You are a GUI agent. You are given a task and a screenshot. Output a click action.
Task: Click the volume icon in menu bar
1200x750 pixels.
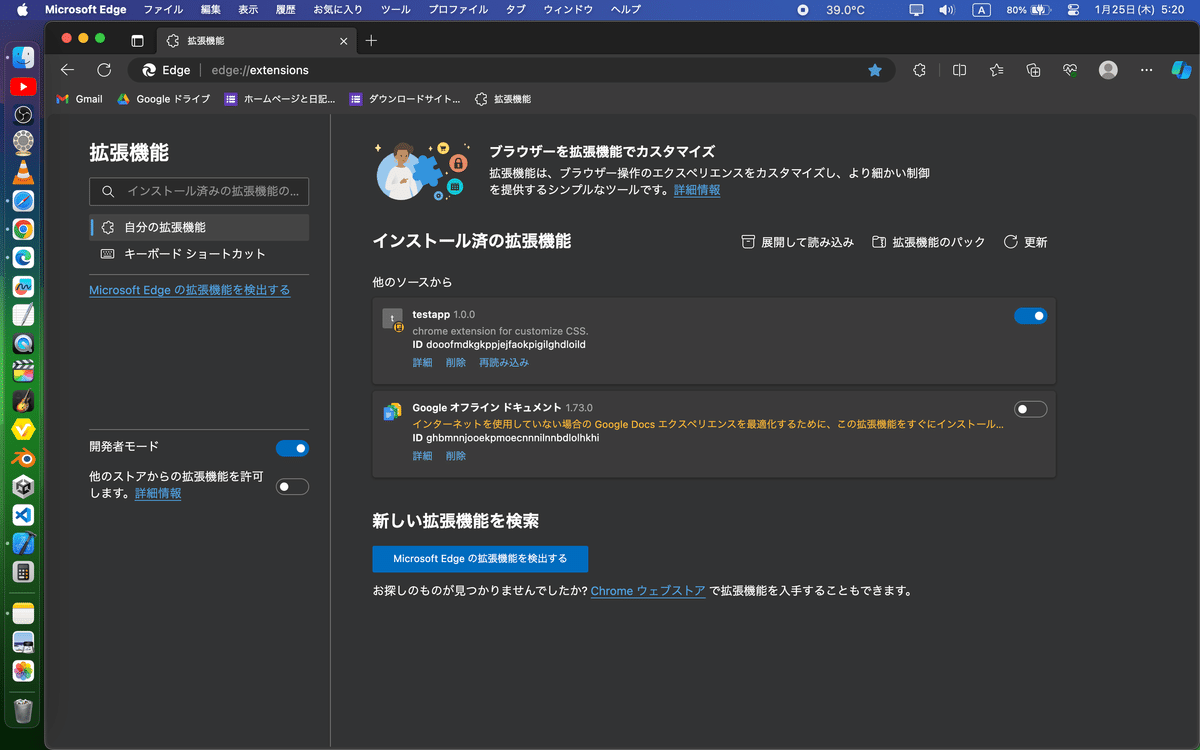(946, 10)
